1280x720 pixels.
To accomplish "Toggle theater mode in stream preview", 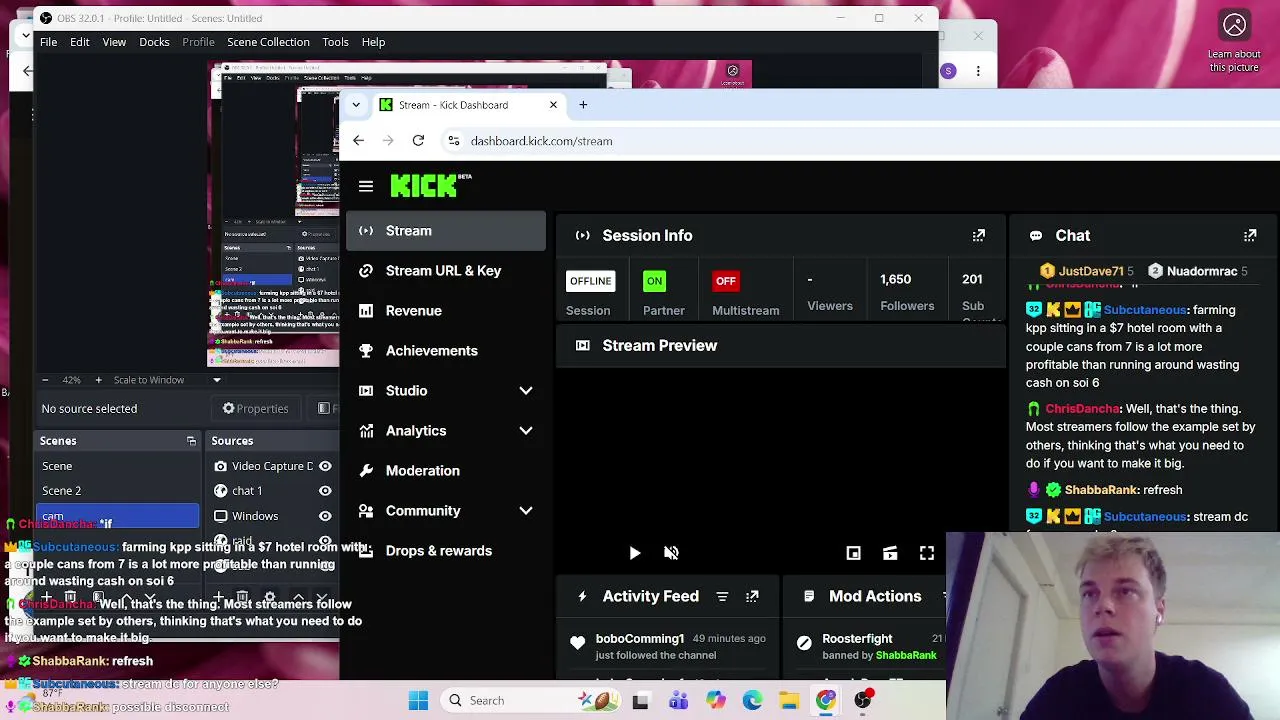I will pos(890,553).
